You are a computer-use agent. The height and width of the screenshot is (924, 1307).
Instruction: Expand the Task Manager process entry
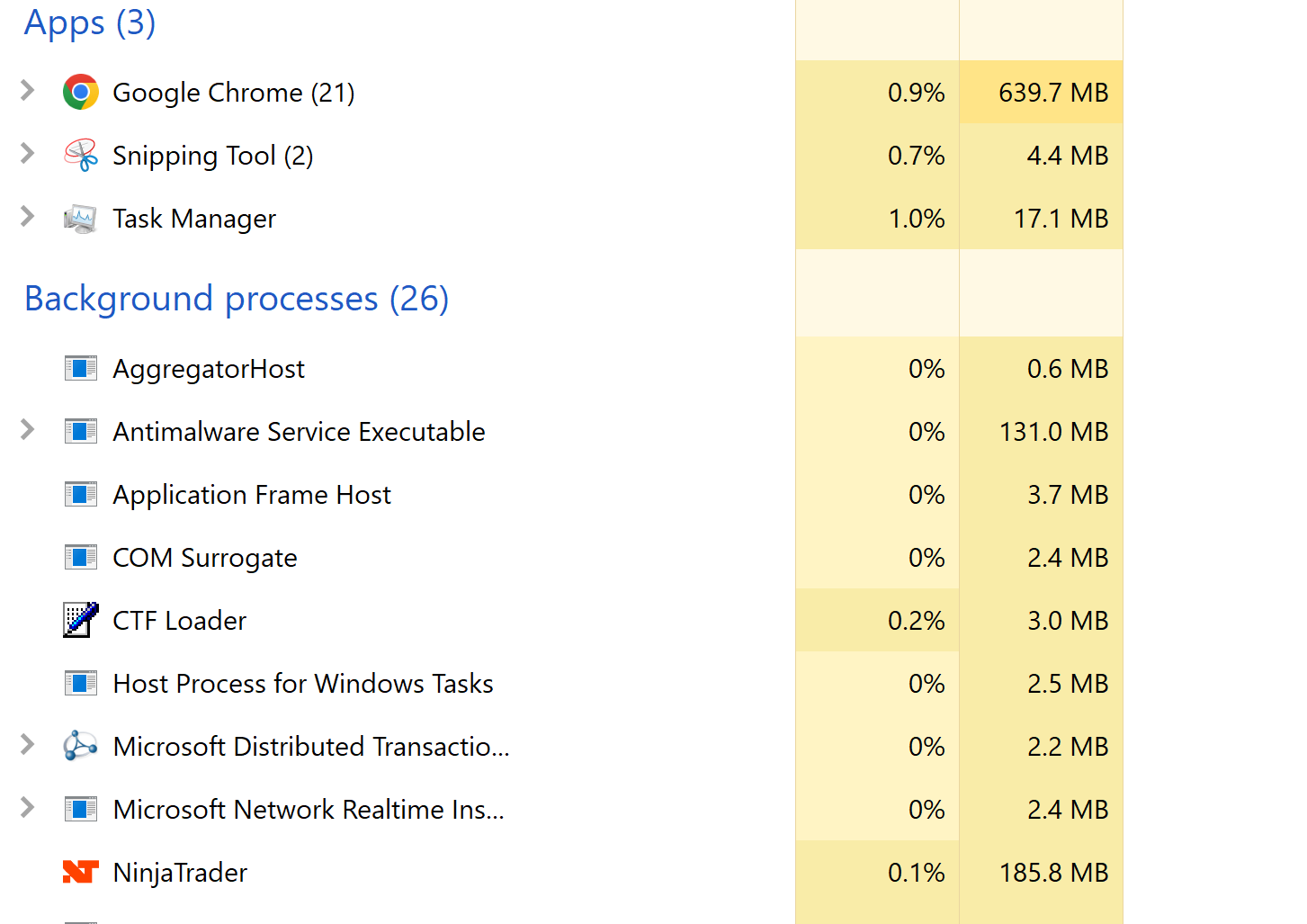coord(28,216)
